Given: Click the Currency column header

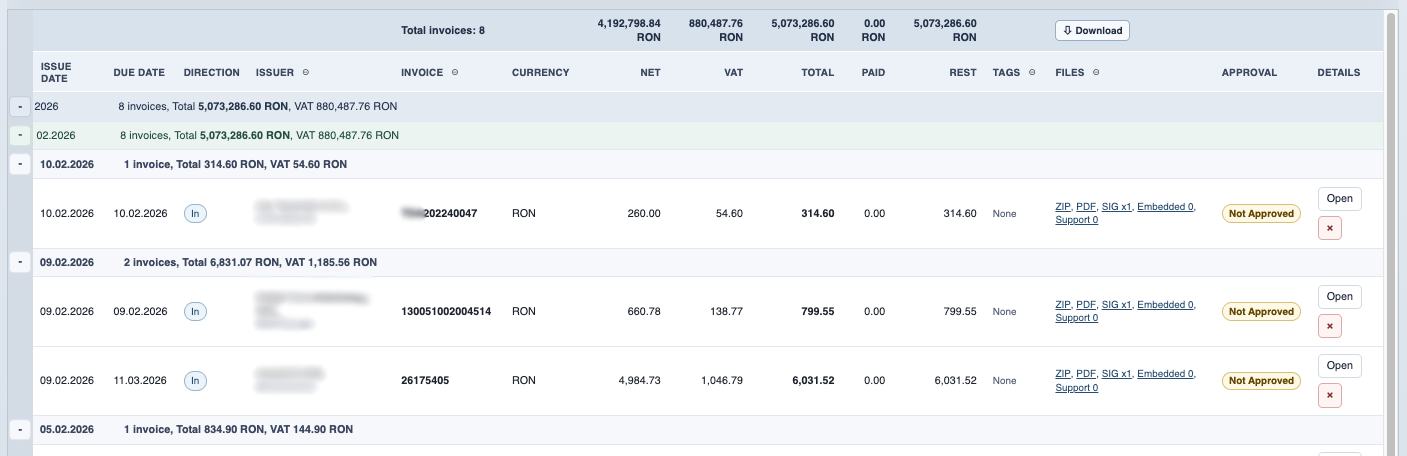Looking at the screenshot, I should coord(540,72).
